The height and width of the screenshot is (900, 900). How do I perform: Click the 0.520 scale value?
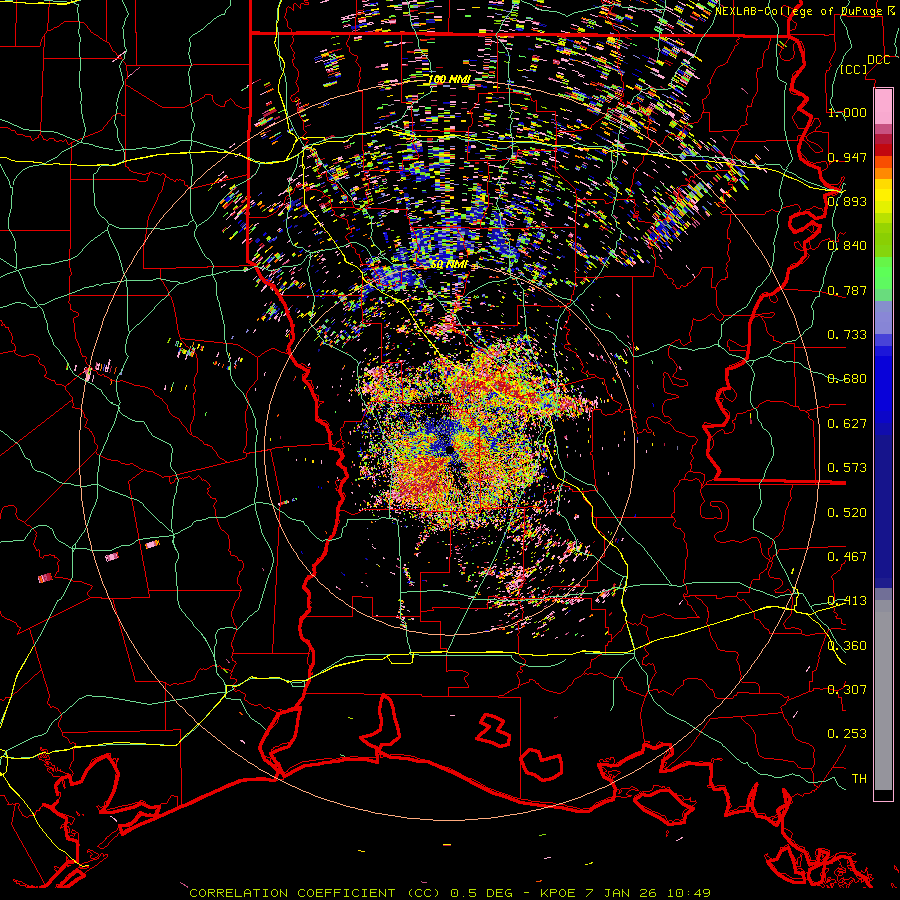tap(847, 513)
